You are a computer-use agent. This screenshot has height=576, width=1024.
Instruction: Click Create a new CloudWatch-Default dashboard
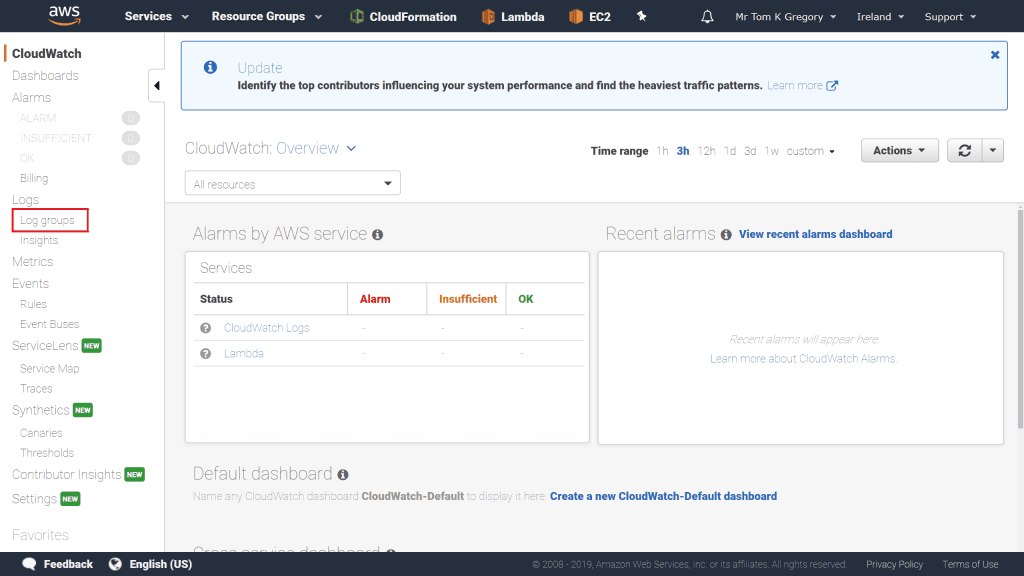(663, 496)
